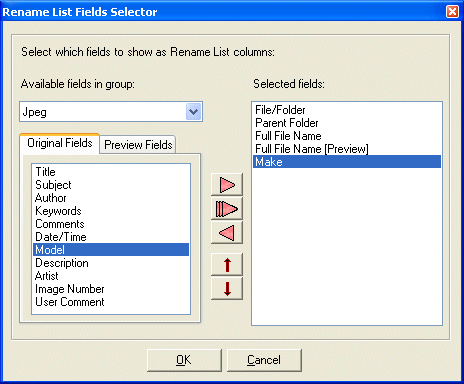The width and height of the screenshot is (464, 384).
Task: Select the Original Fields tab
Action: (x=60, y=143)
